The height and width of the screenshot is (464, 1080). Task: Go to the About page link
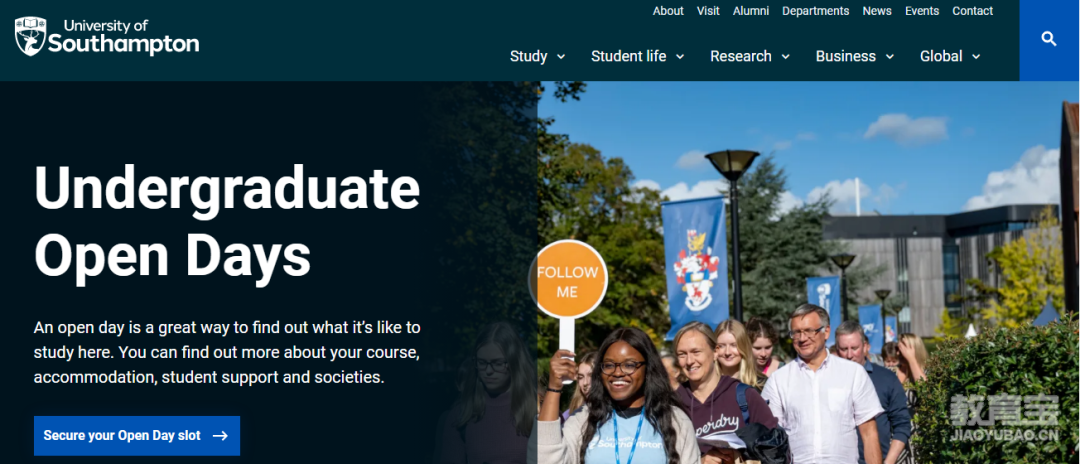tap(668, 11)
